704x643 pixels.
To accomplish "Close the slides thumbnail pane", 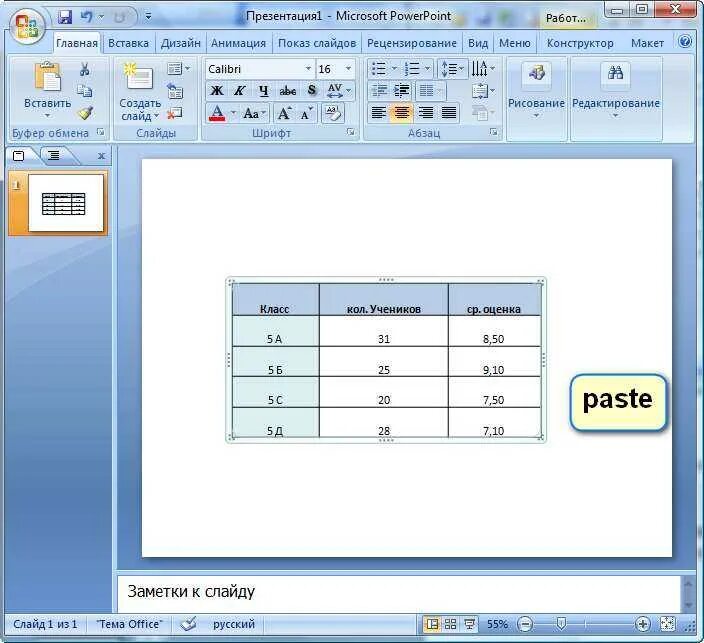I will (x=101, y=156).
